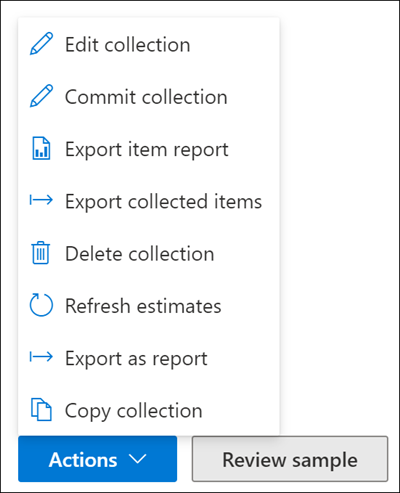This screenshot has height=493, width=400.
Task: Choose Refresh estimates menu option
Action: [x=149, y=306]
